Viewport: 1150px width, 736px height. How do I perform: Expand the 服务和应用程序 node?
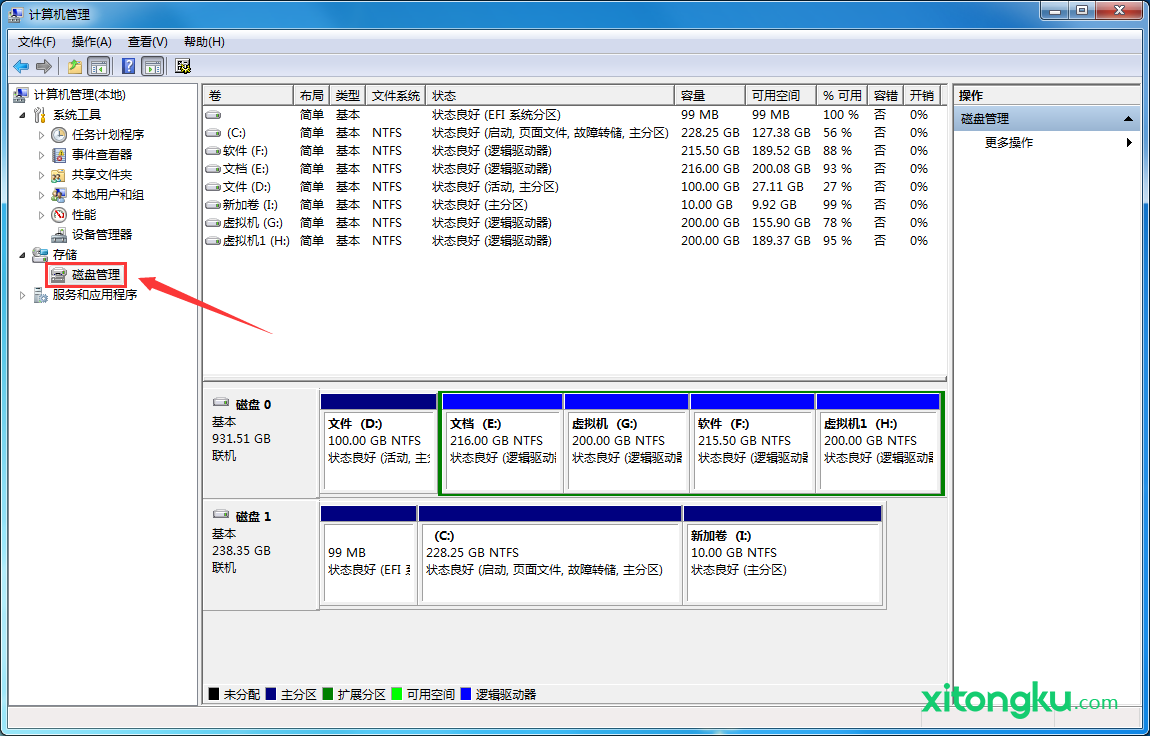pos(23,295)
